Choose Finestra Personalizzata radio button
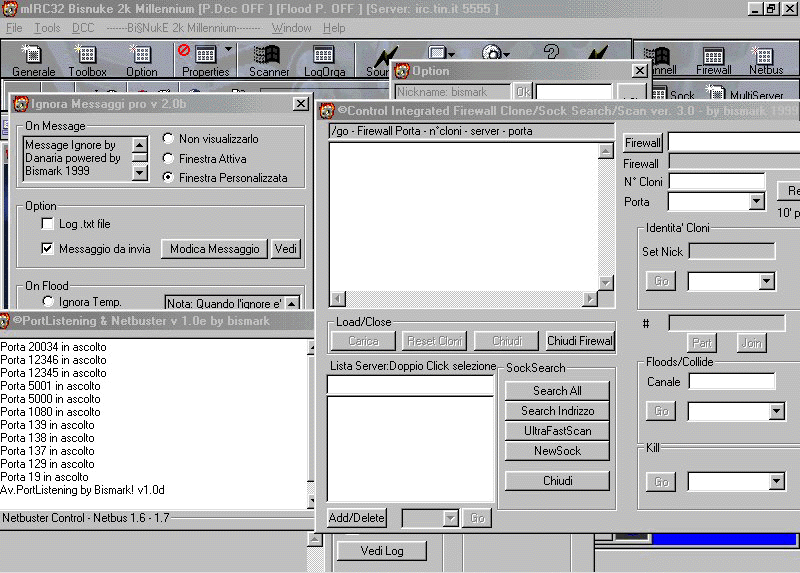 (168, 178)
